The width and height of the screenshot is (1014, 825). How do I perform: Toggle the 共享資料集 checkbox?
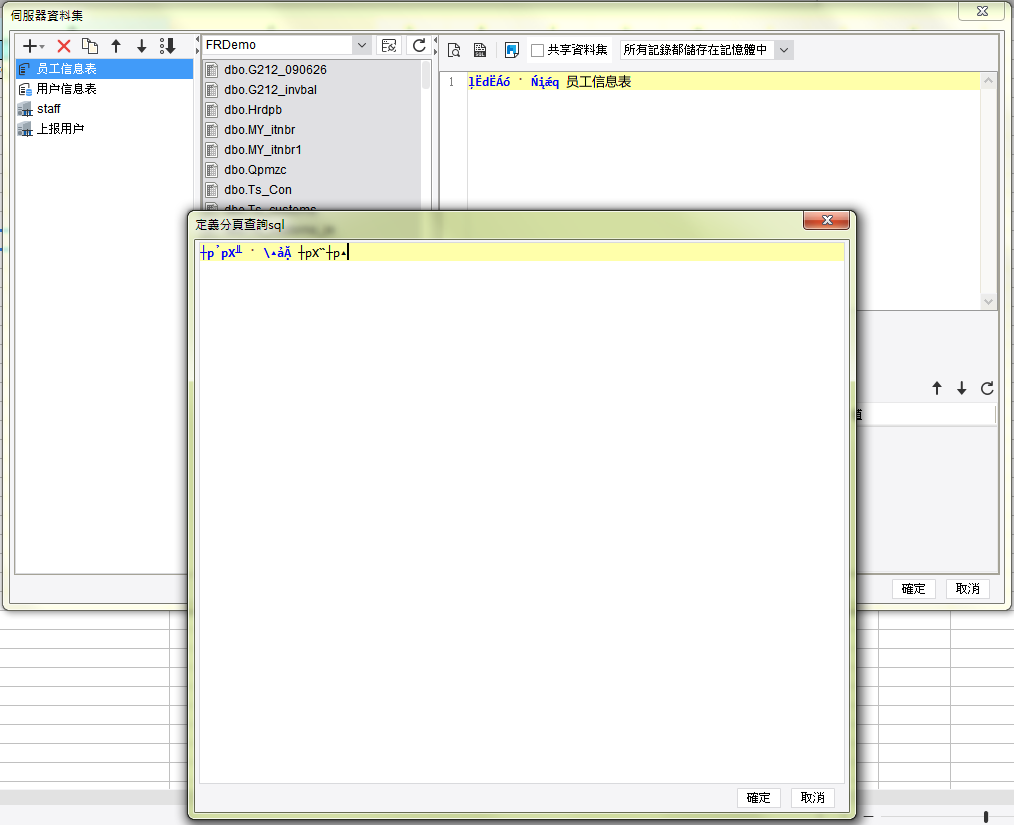(x=538, y=50)
